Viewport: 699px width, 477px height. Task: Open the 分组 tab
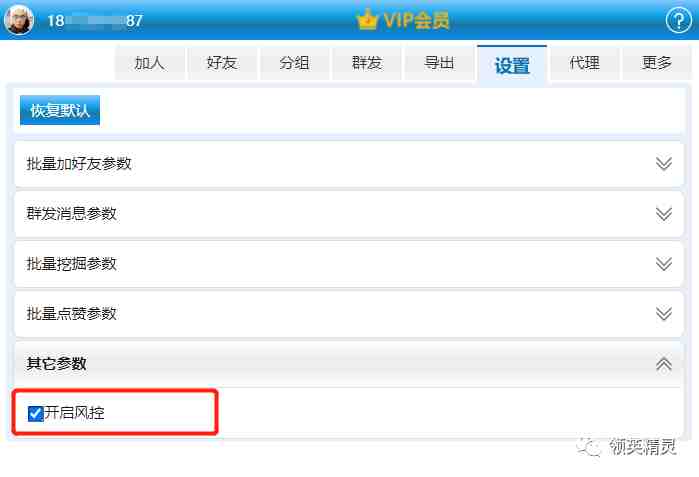295,63
